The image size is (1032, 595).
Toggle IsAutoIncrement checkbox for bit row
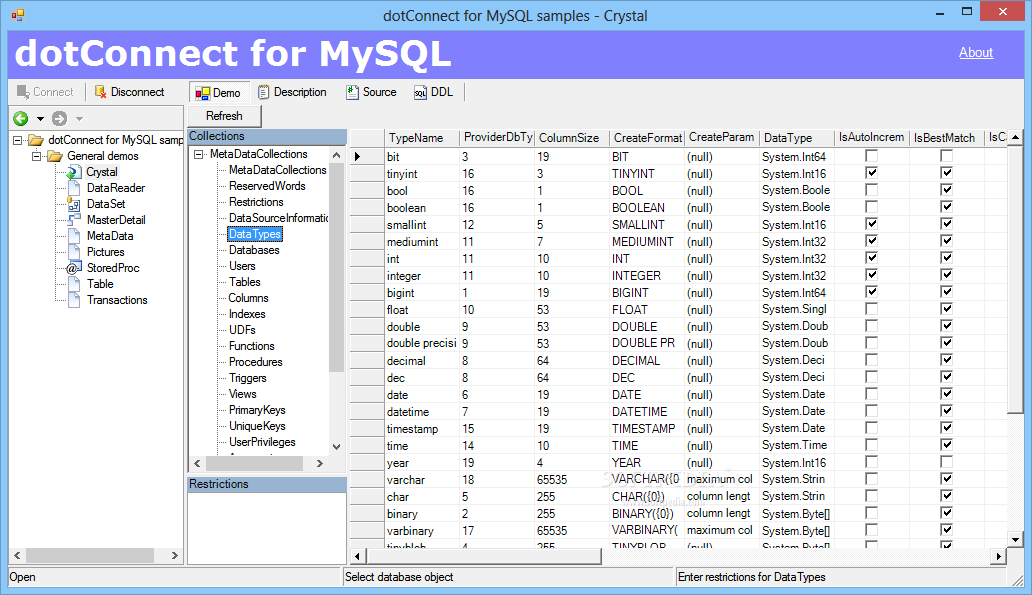(871, 156)
